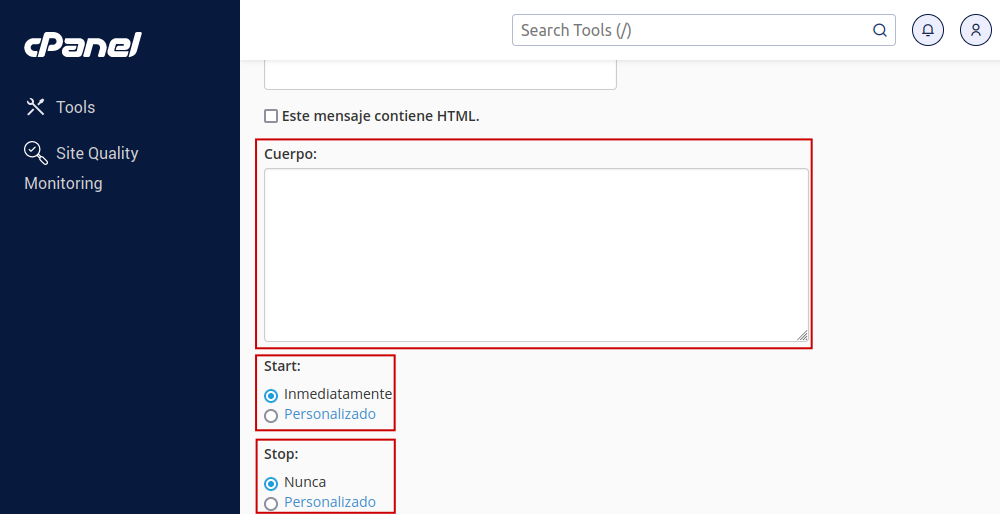Image resolution: width=1000 pixels, height=514 pixels.
Task: Select the Personalizado radio button under Start
Action: (x=271, y=415)
